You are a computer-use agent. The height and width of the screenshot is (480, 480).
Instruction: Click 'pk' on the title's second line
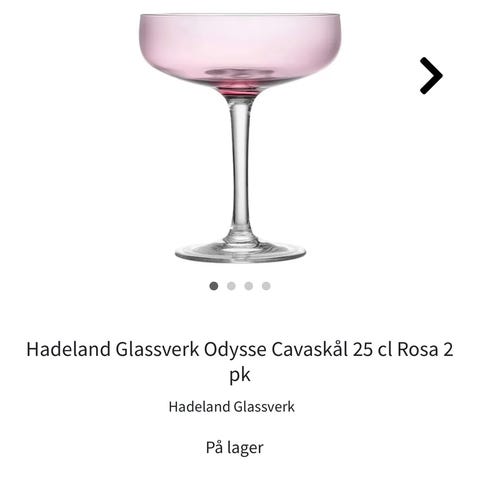click(240, 375)
